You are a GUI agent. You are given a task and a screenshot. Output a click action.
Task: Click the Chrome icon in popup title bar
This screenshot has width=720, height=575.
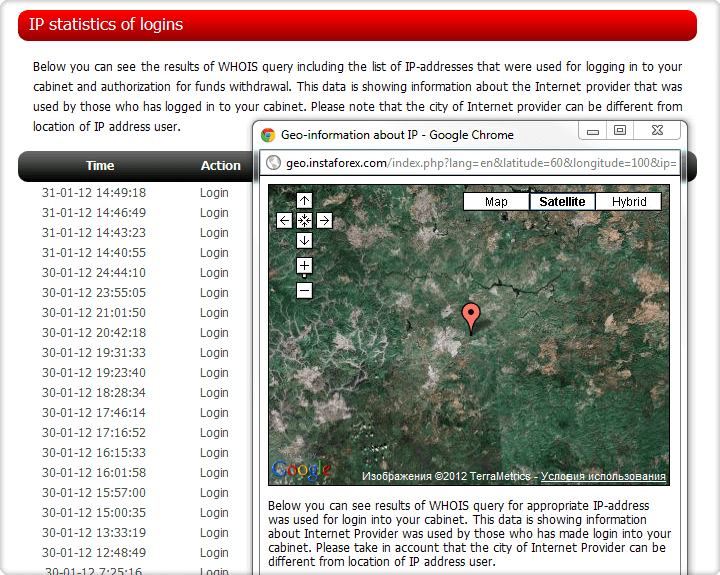coord(268,135)
